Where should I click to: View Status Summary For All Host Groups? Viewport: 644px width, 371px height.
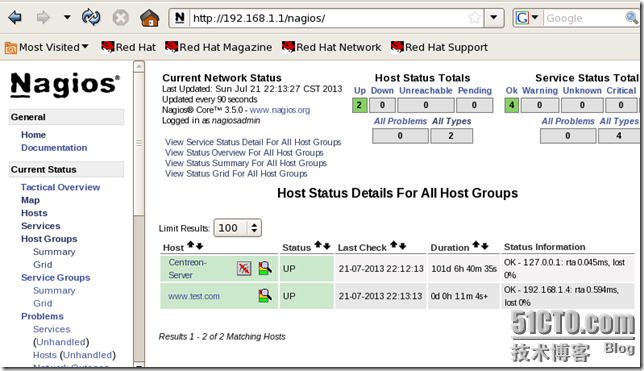pos(246,163)
